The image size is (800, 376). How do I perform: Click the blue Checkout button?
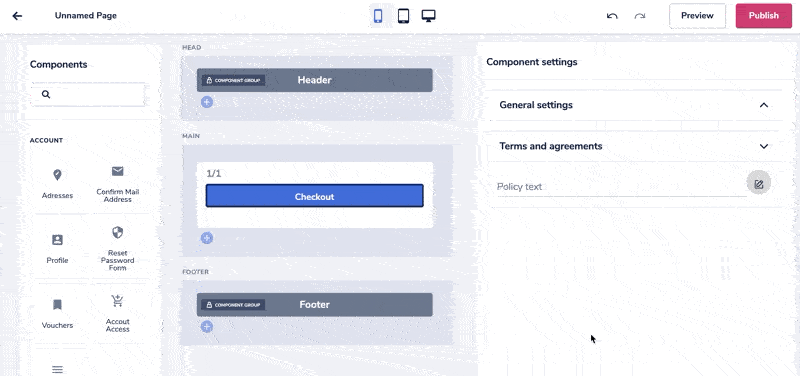[x=314, y=196]
